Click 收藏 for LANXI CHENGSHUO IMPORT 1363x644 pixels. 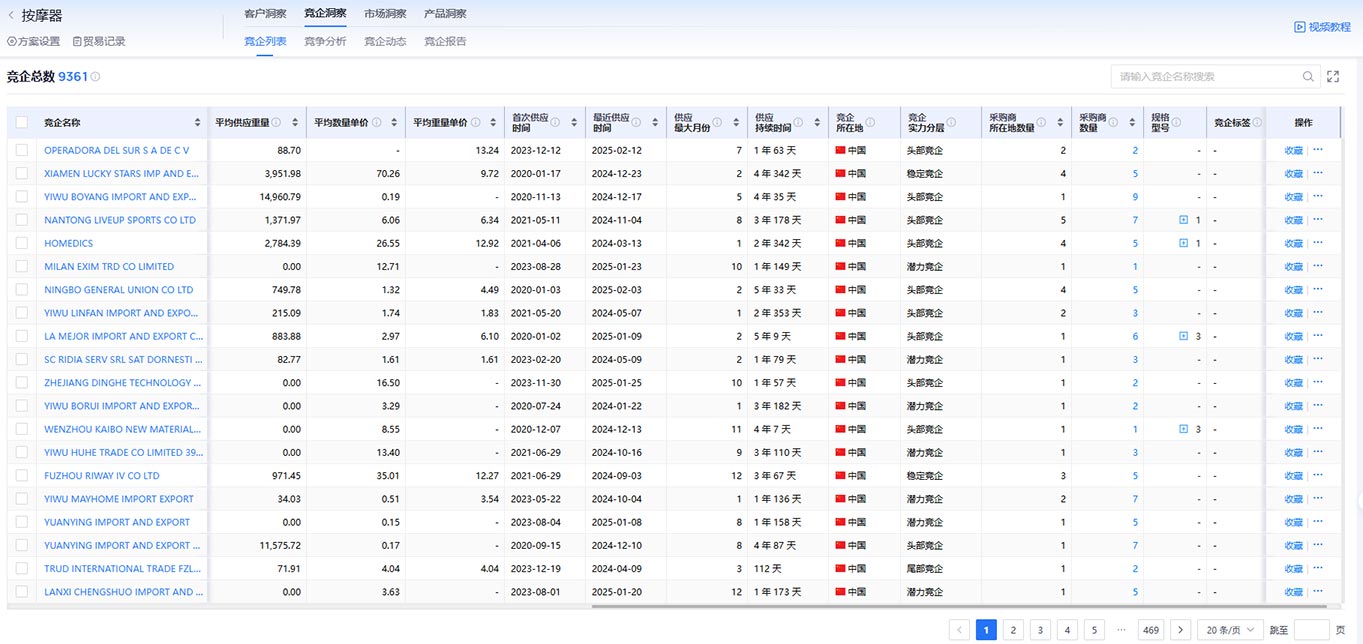(x=1294, y=592)
